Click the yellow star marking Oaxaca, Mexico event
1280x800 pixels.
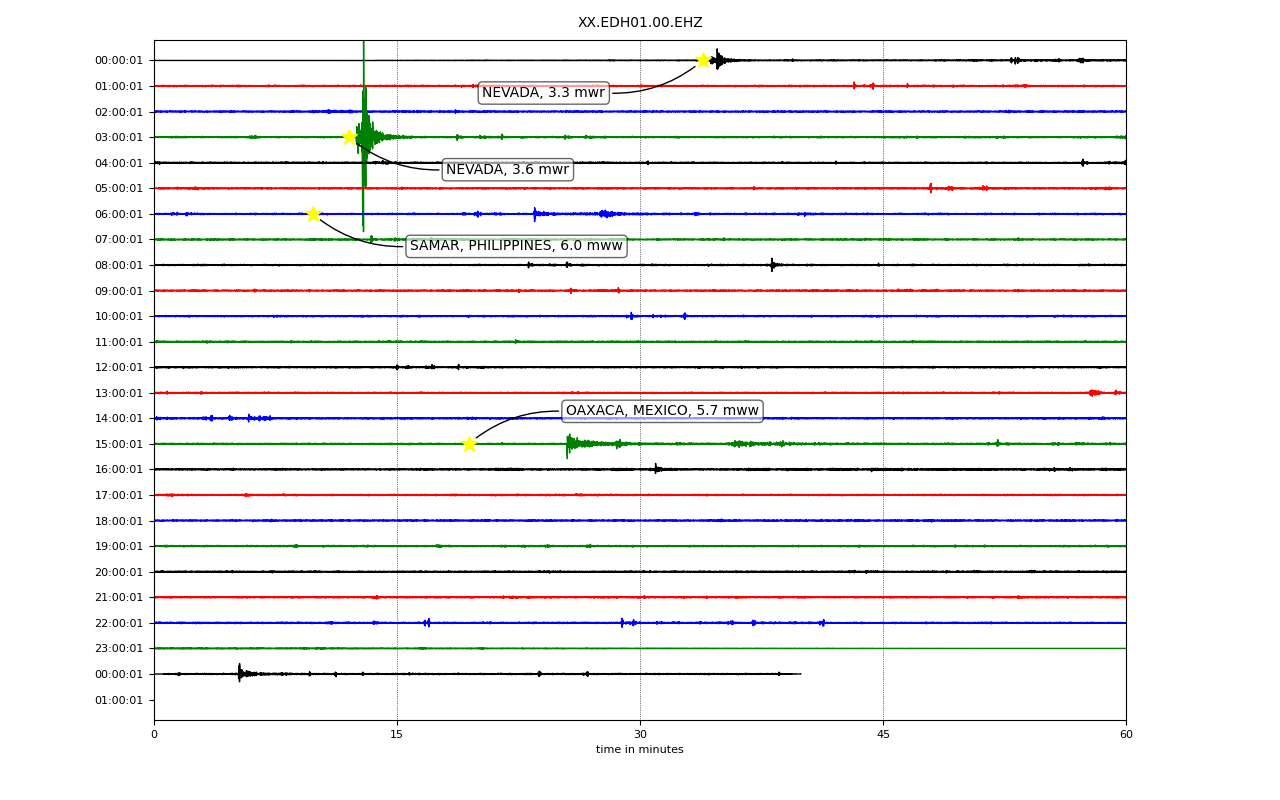[469, 444]
